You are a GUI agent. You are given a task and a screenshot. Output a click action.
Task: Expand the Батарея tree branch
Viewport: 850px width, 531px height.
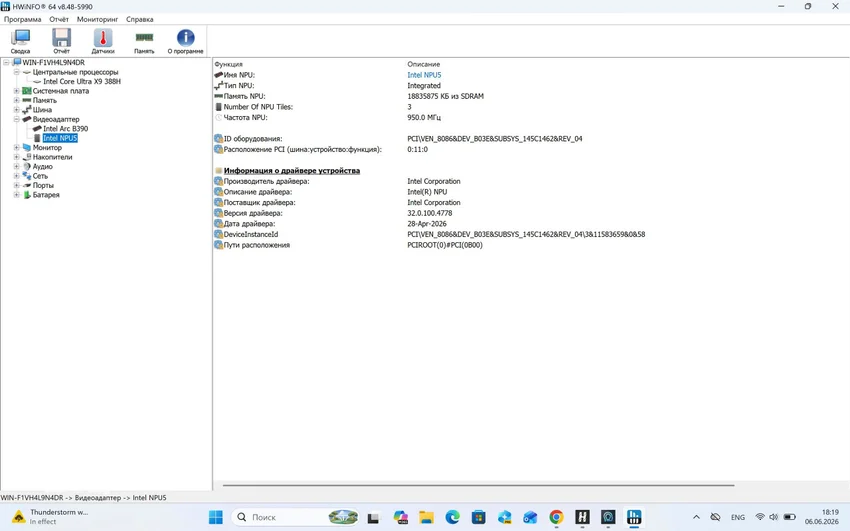16,195
